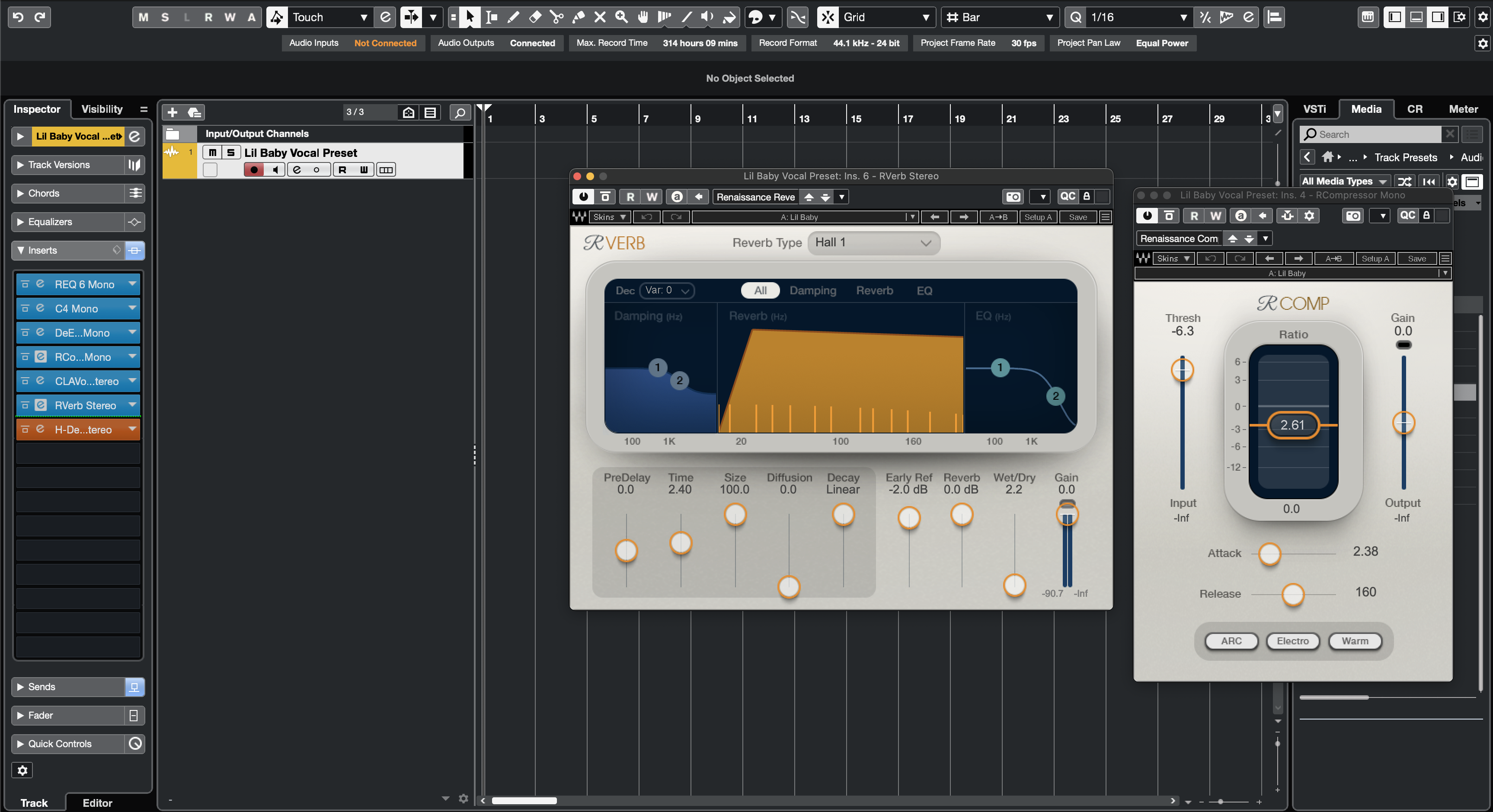Click the RVerb snapshot camera icon
This screenshot has height=812, width=1493.
[x=1013, y=197]
